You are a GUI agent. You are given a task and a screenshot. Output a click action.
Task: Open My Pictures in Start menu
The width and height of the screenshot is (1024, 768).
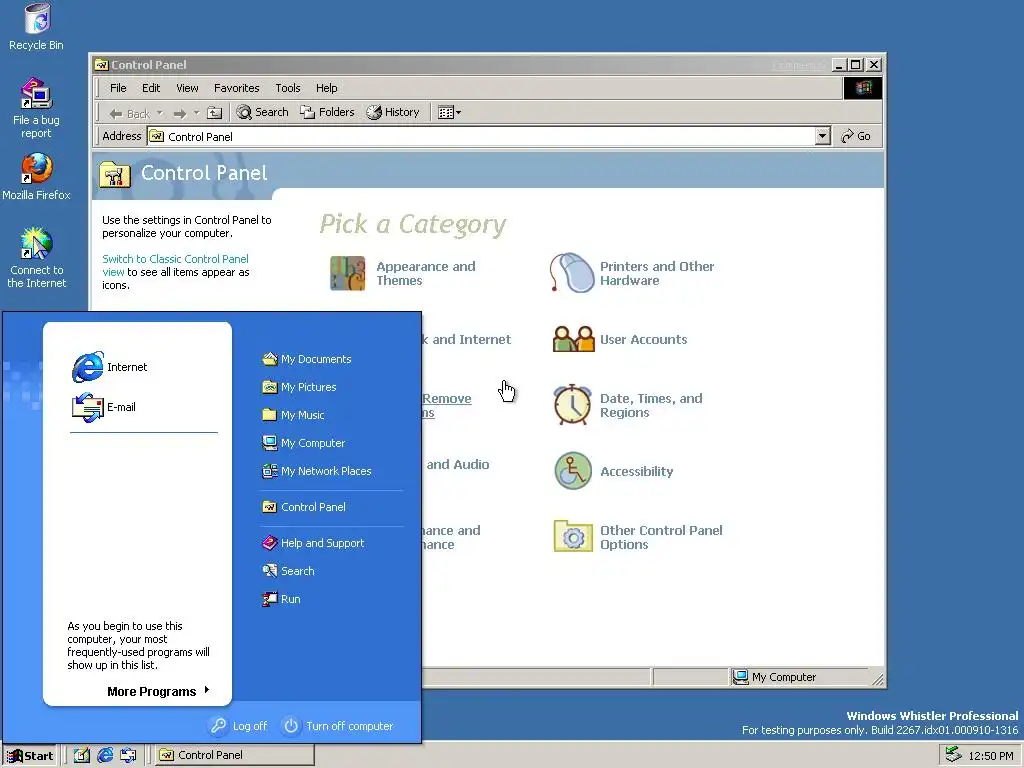click(299, 387)
